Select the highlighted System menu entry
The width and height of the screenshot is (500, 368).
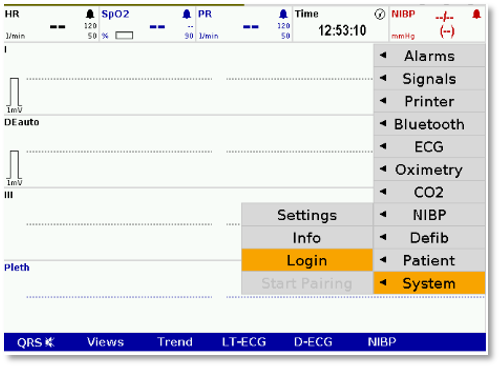[x=429, y=283]
